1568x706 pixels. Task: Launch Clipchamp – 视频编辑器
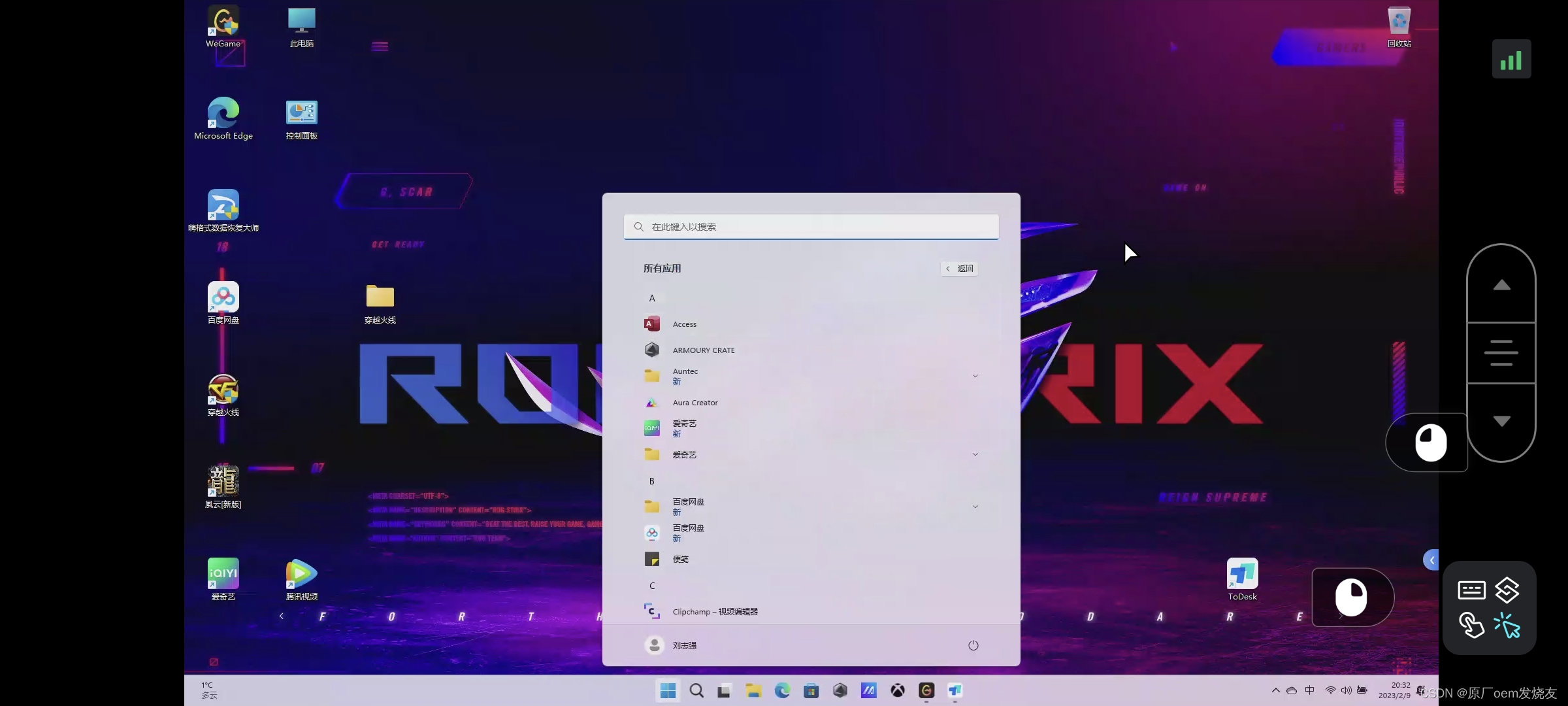coord(811,612)
